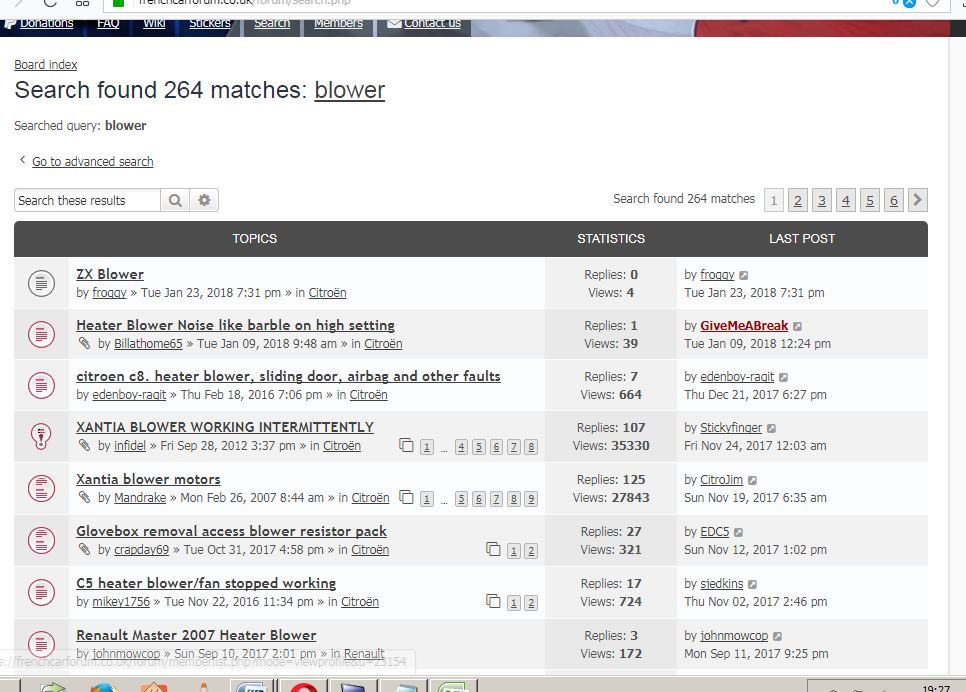Jump to CitroJim's latest post icon

752,481
